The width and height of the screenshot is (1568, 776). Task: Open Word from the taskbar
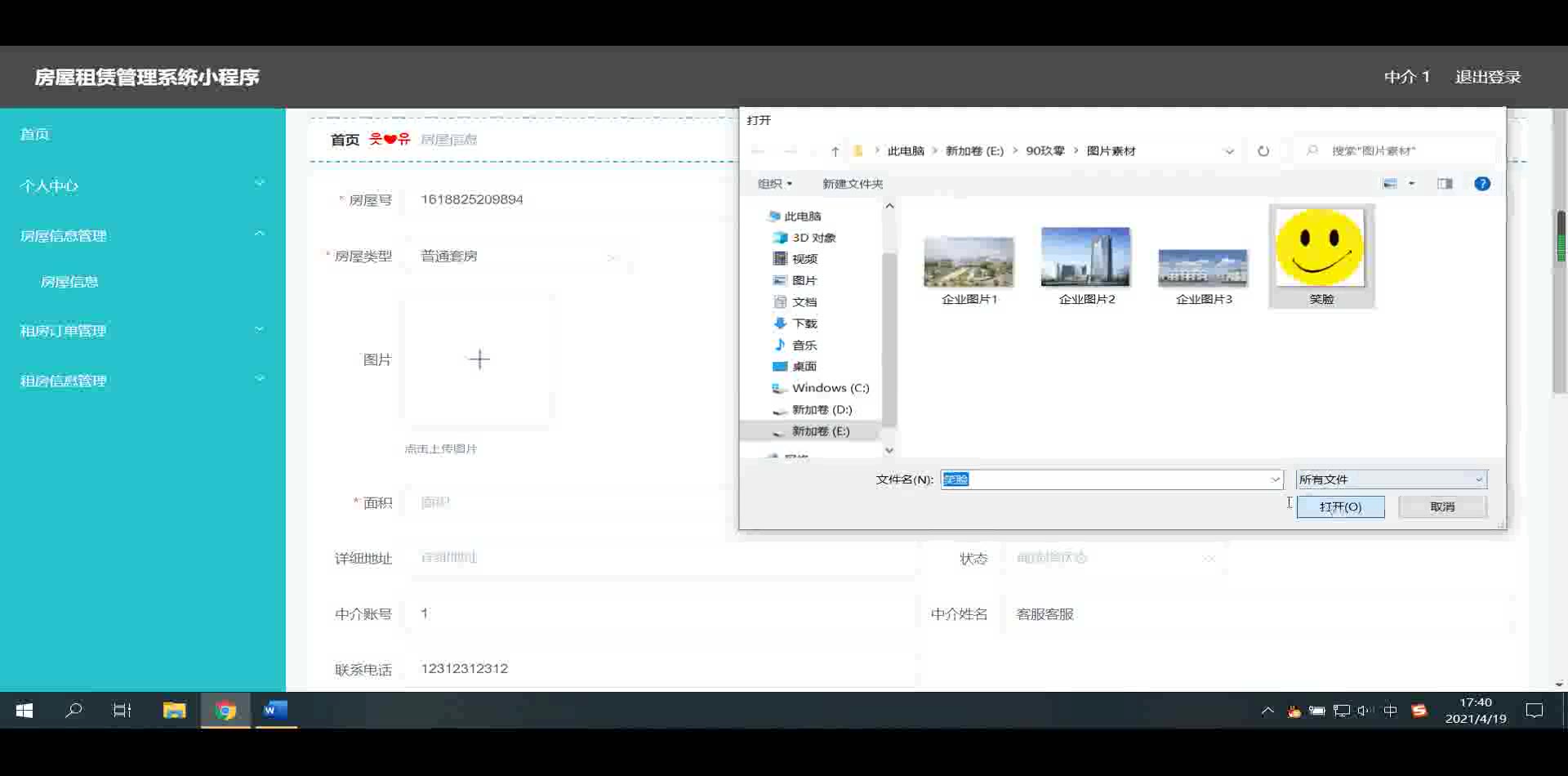tap(275, 711)
